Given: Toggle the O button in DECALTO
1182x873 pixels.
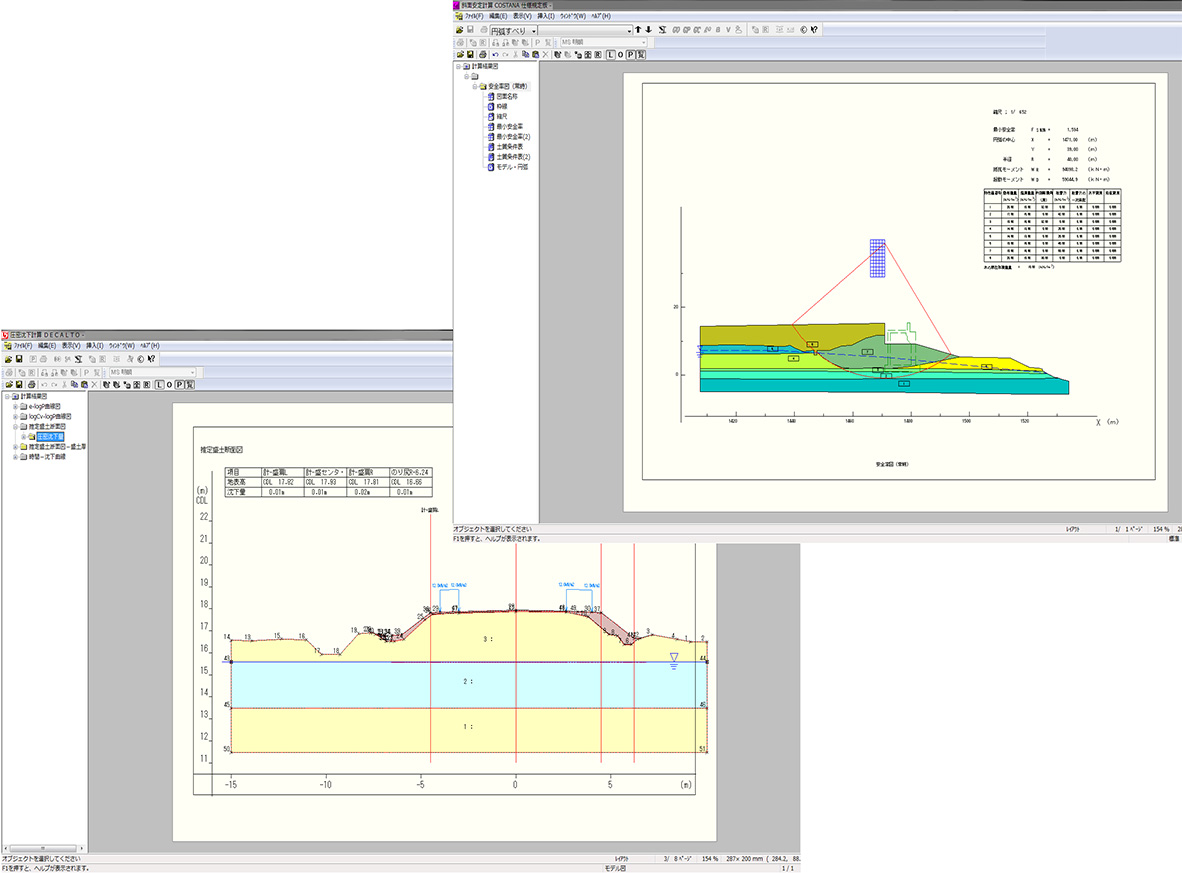Looking at the screenshot, I should [x=170, y=384].
